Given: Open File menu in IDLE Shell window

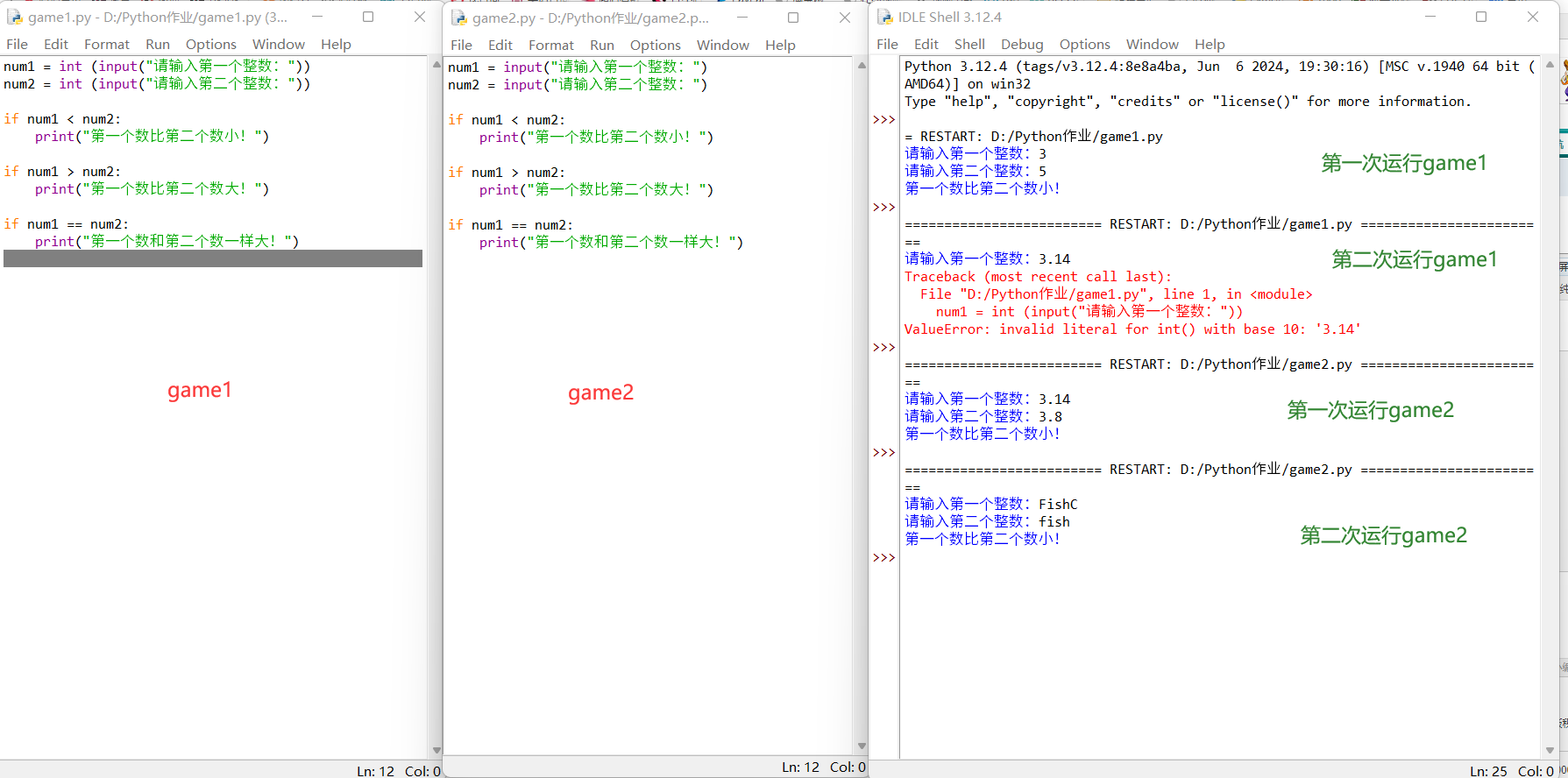Looking at the screenshot, I should [887, 44].
